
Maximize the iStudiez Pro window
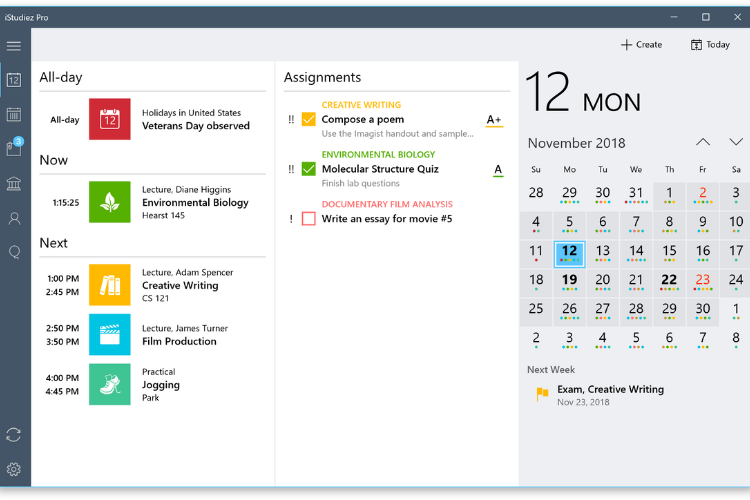pyautogui.click(x=706, y=17)
